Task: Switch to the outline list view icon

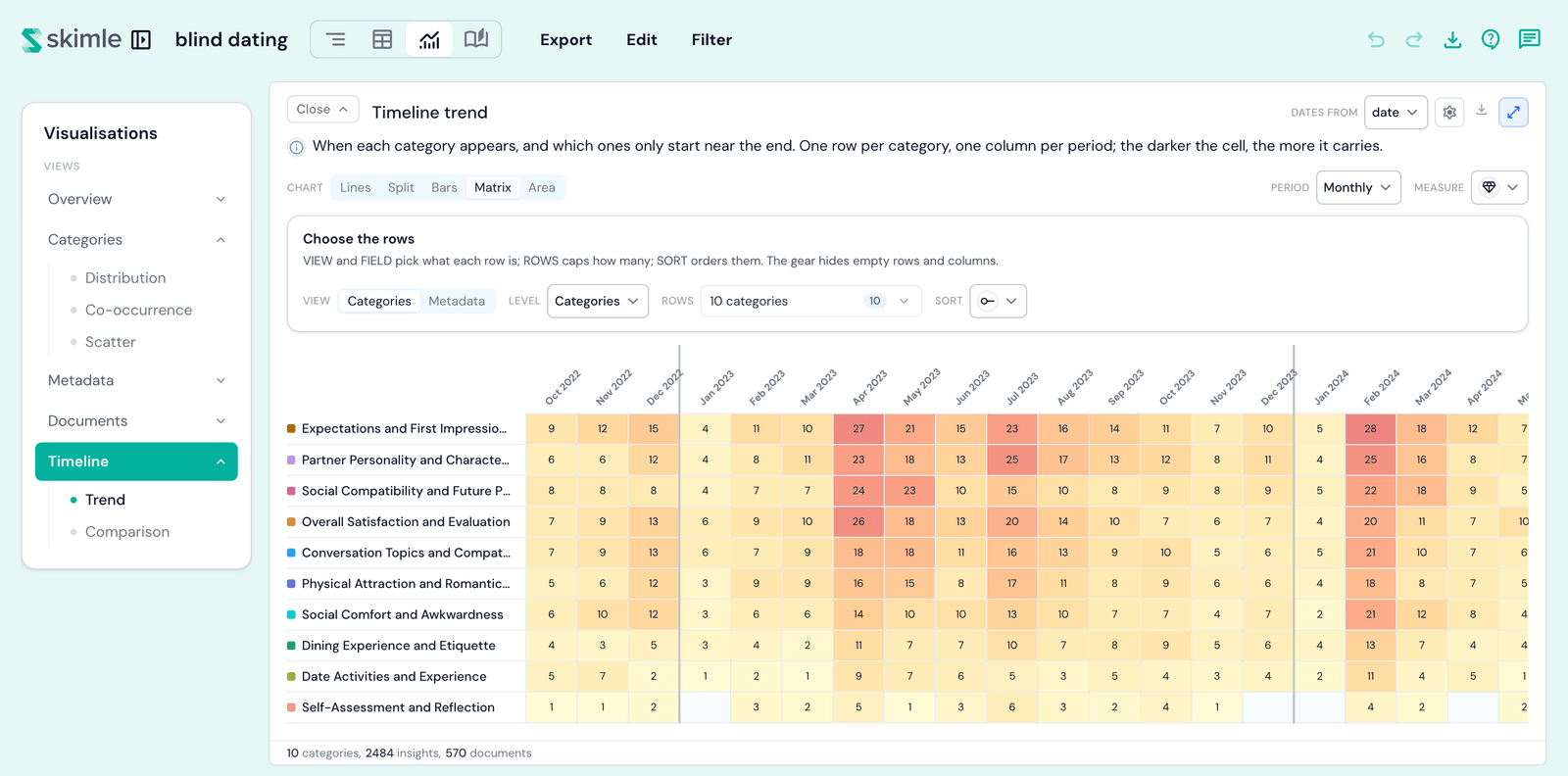Action: (x=335, y=39)
